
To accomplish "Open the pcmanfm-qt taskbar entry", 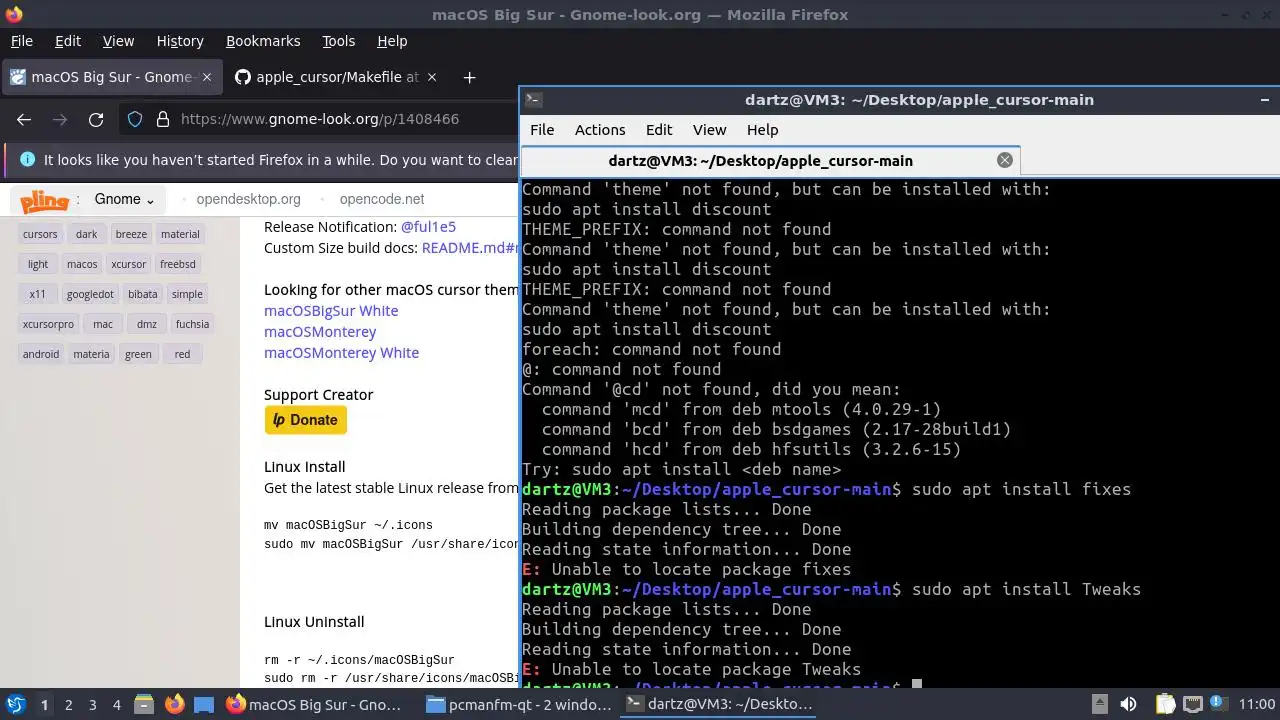I will tap(518, 704).
